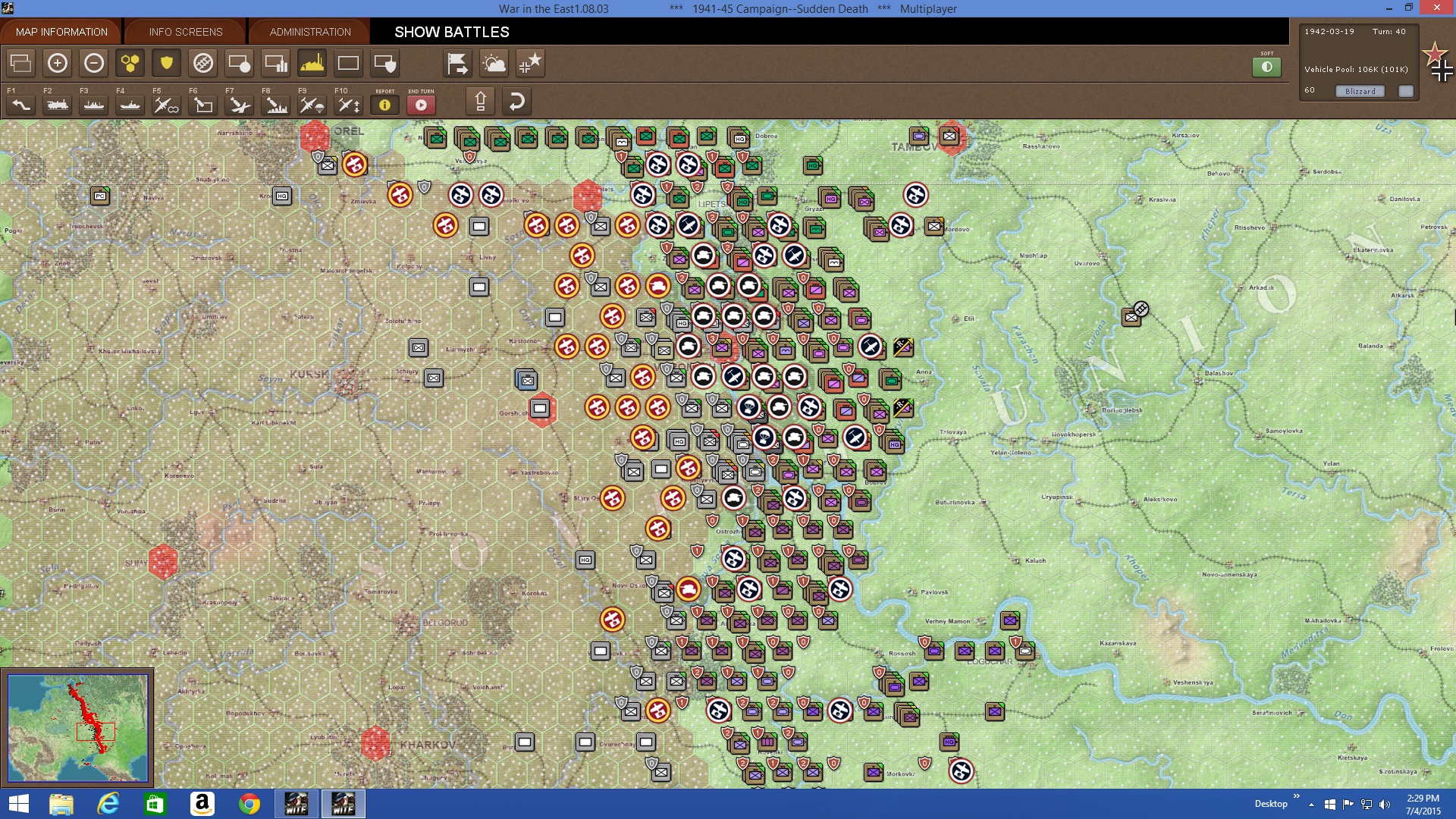Viewport: 1456px width, 819px height.
Task: Click the red star and cross side emblem
Action: coord(1438,62)
